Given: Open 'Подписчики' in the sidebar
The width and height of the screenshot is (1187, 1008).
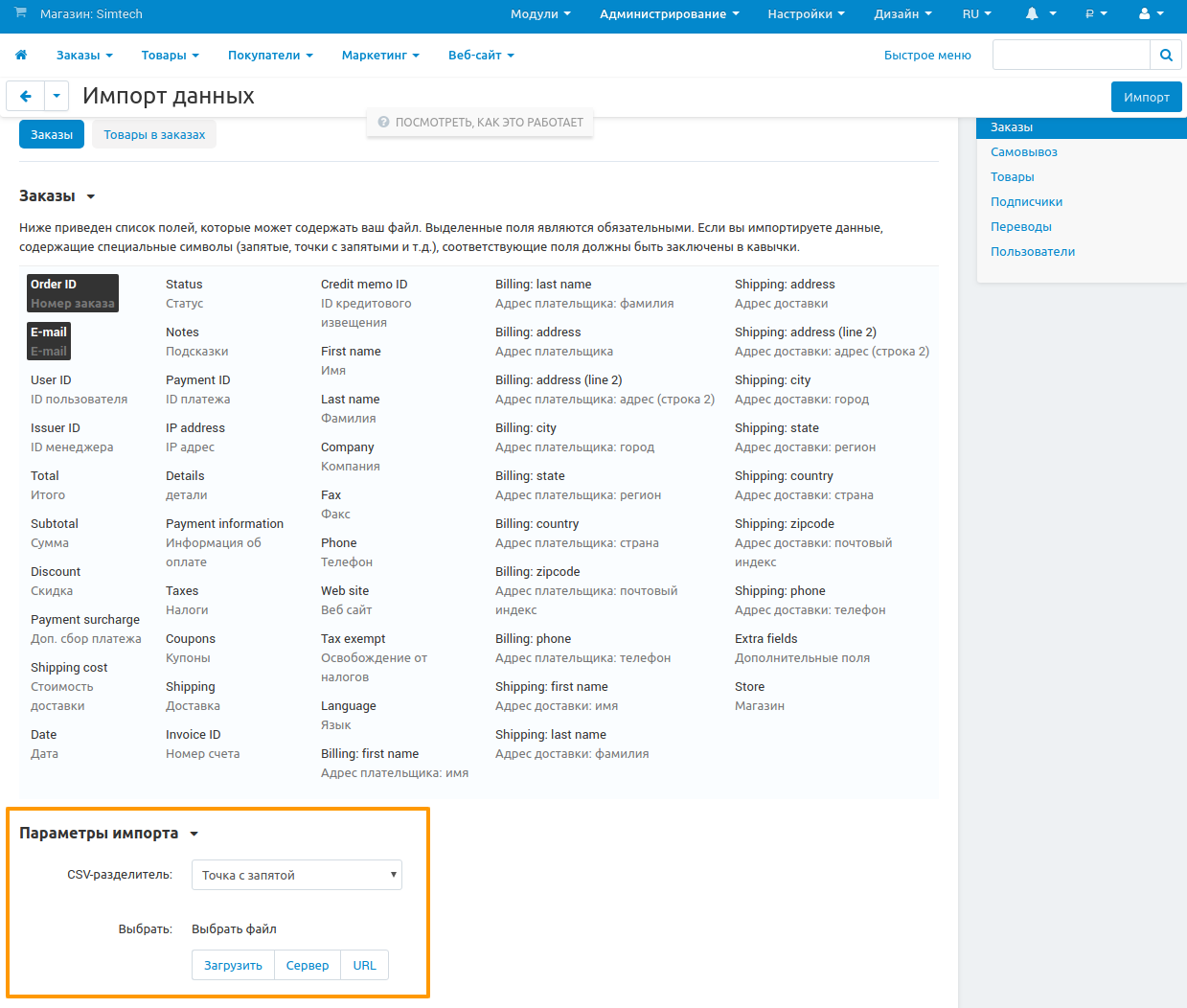Looking at the screenshot, I should pyautogui.click(x=1026, y=202).
